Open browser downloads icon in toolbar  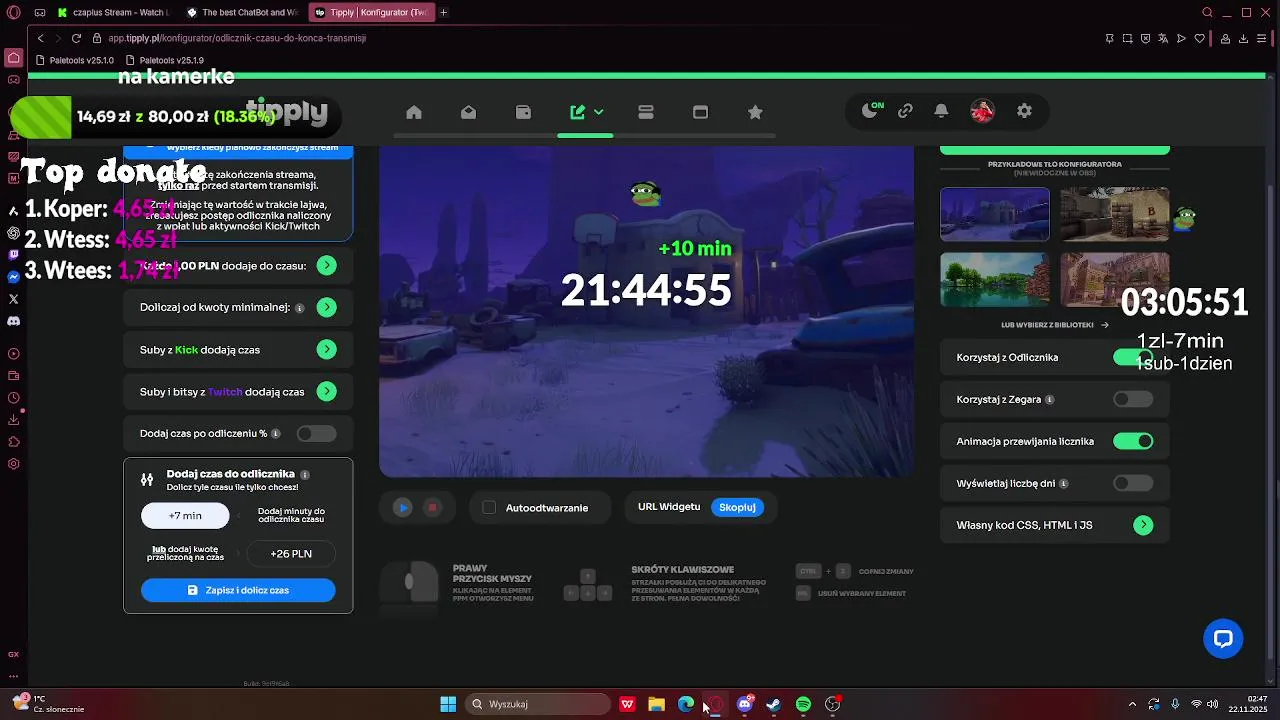[x=1244, y=38]
